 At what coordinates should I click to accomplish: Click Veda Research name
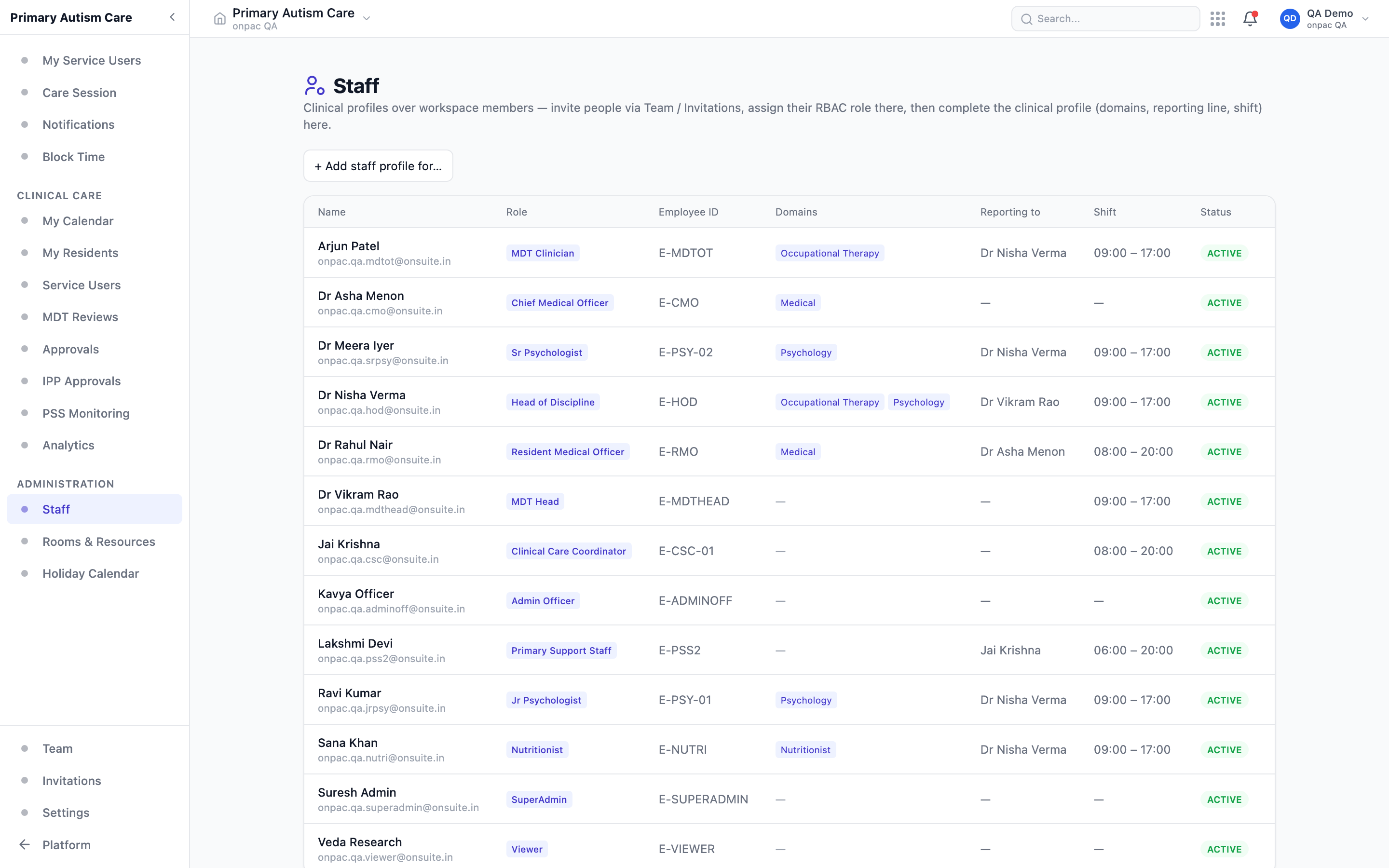coord(360,841)
